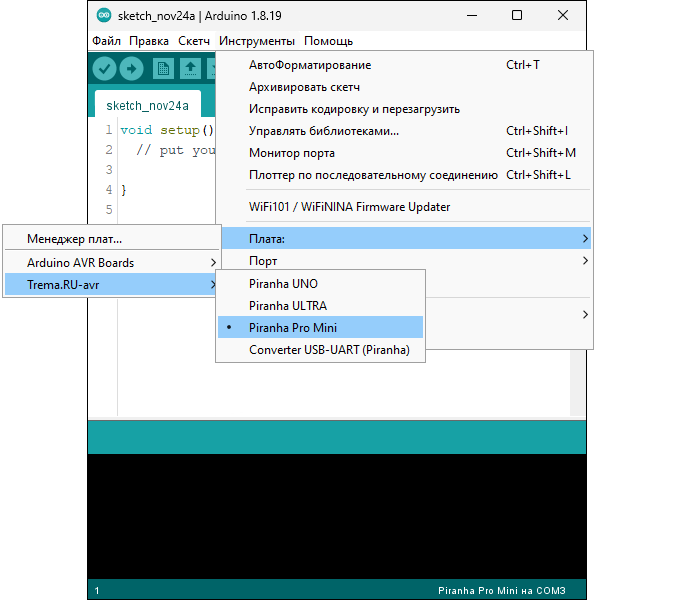Click the black console output area
This screenshot has width=675, height=600.
coord(337,516)
